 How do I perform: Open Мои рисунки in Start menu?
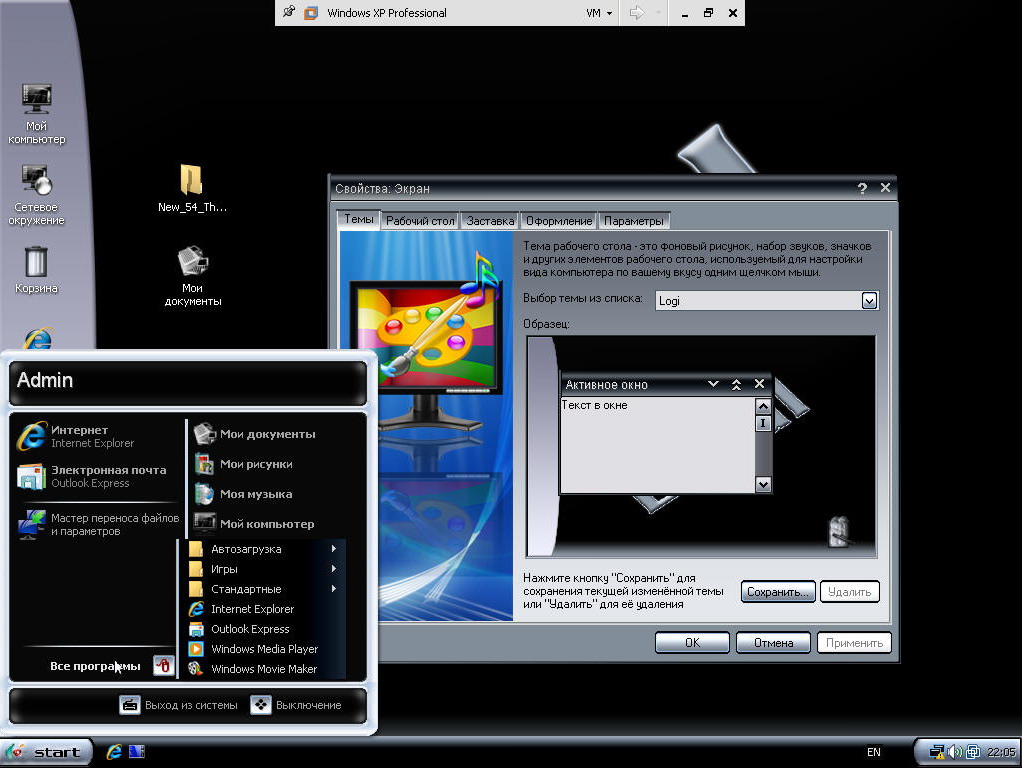(x=244, y=464)
